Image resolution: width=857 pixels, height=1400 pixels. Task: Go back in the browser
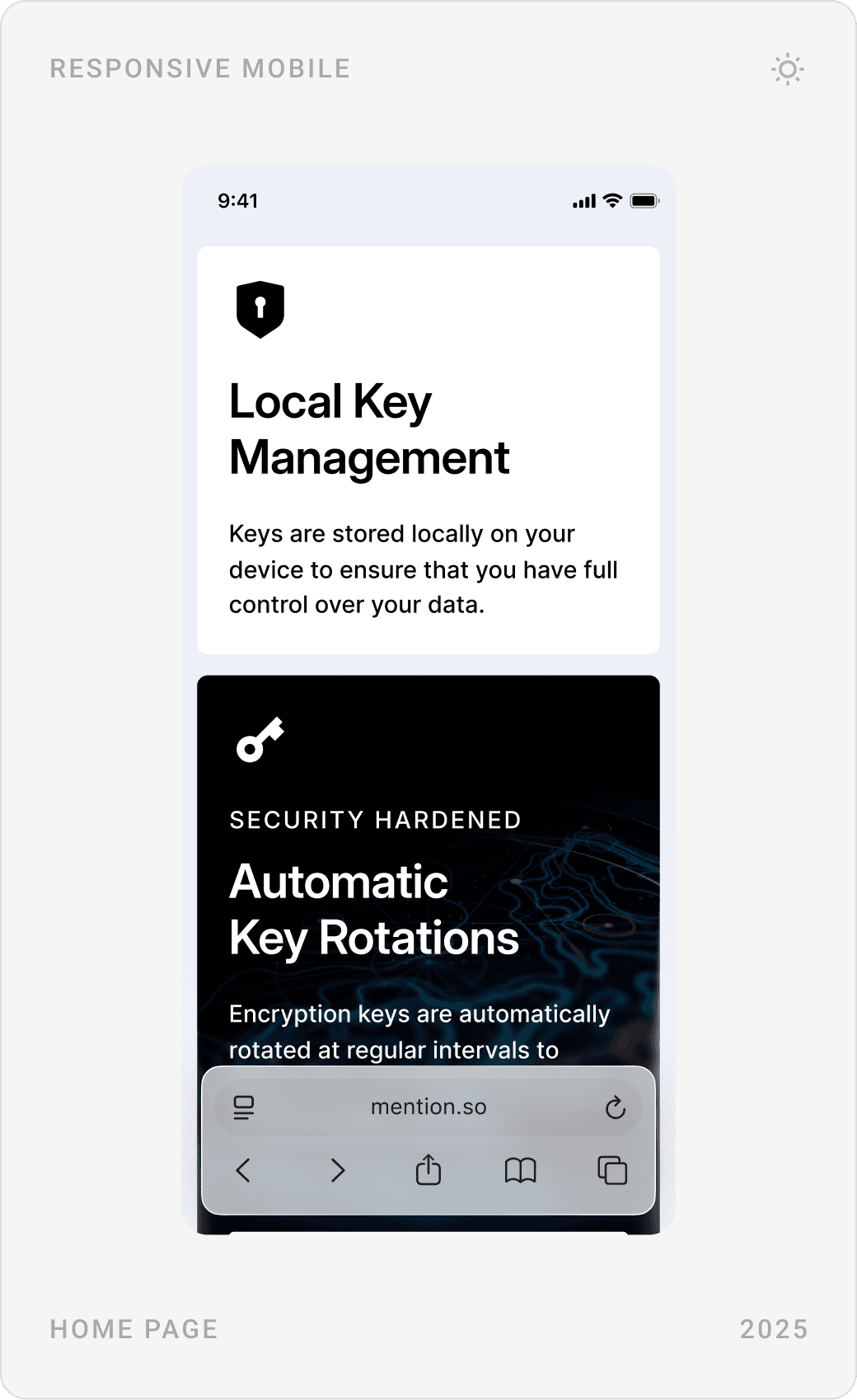pos(243,1170)
